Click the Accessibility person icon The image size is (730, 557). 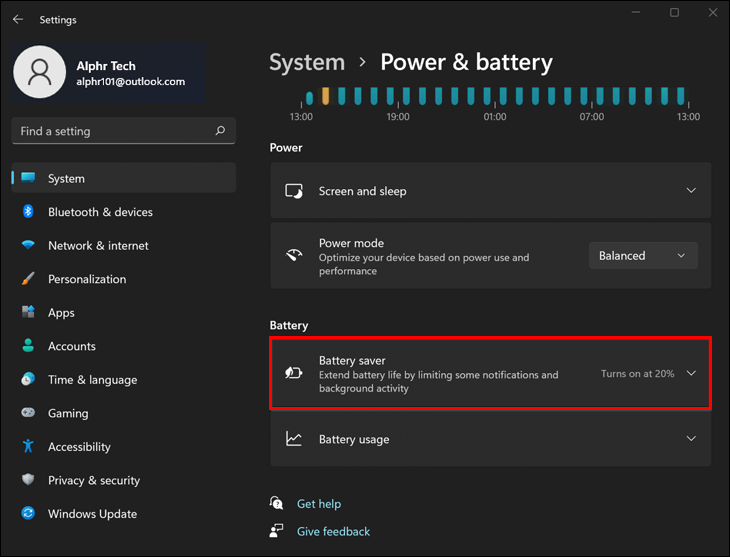pos(28,447)
